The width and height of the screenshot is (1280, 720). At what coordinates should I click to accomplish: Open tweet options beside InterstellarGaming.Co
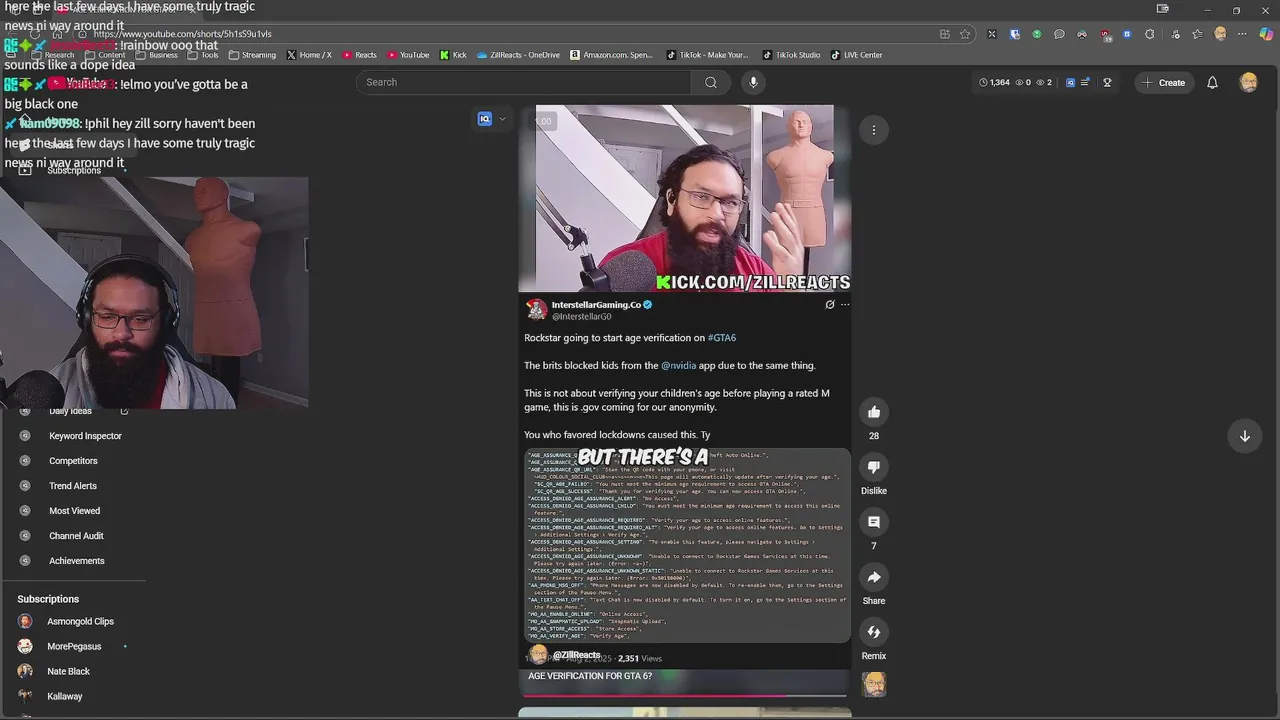[845, 305]
